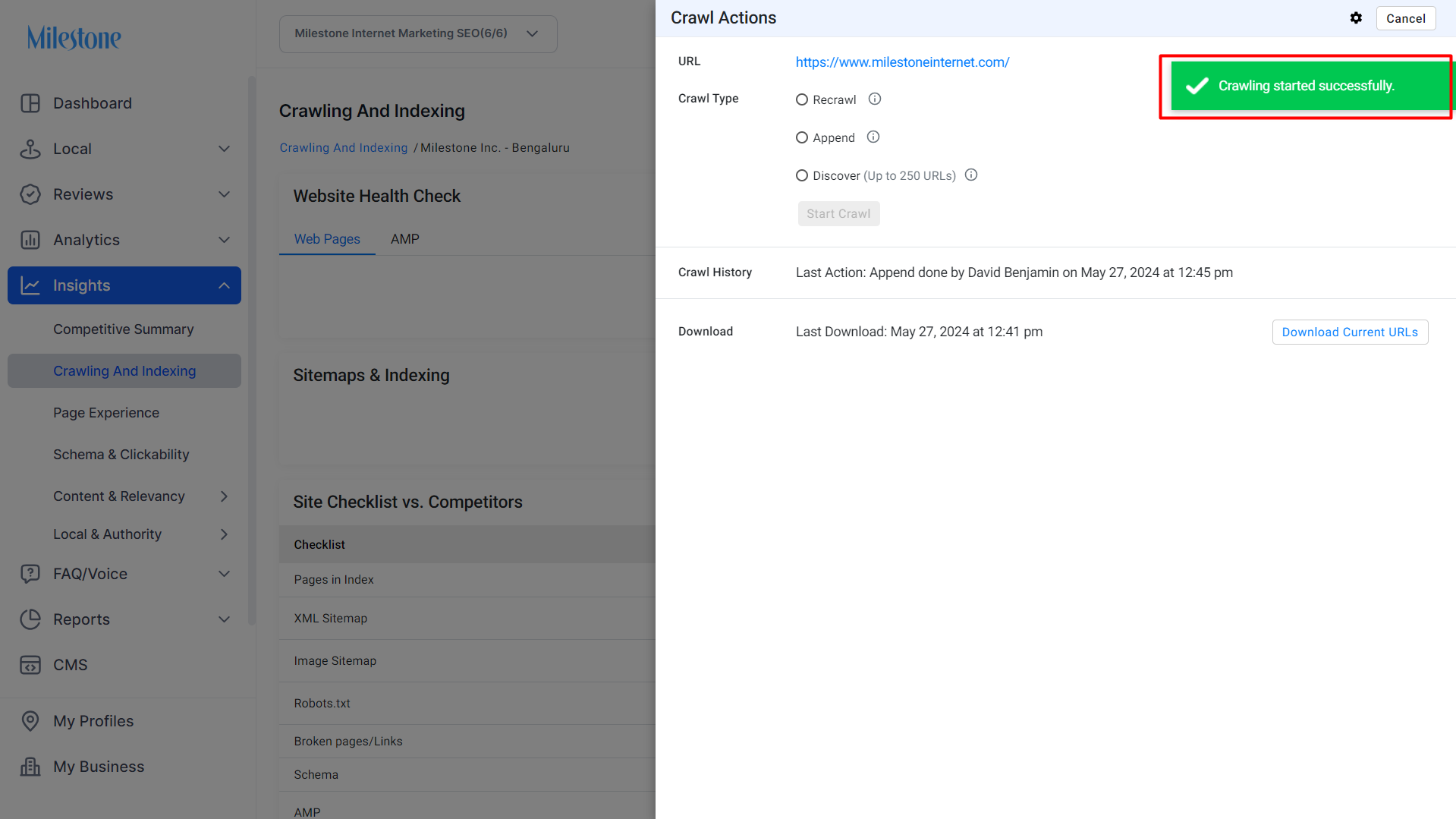Click the Last Download timestamp text
The width and height of the screenshot is (1456, 819).
[919, 332]
